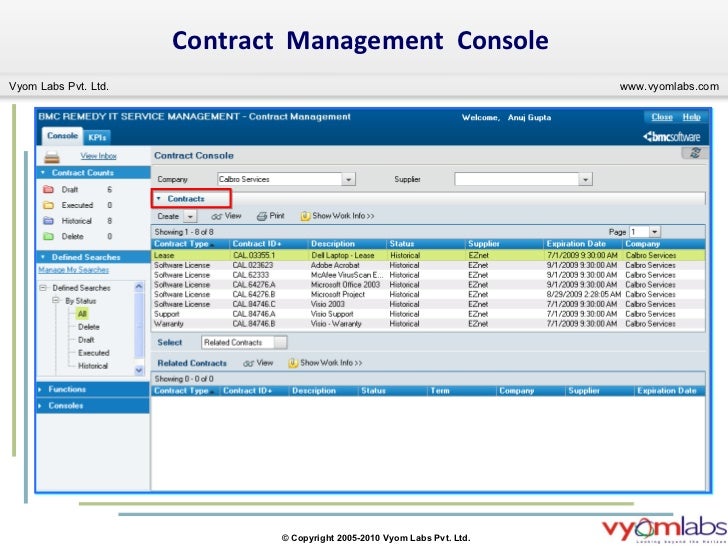Open the Supplier dropdown
Image resolution: width=728 pixels, height=546 pixels.
point(585,179)
